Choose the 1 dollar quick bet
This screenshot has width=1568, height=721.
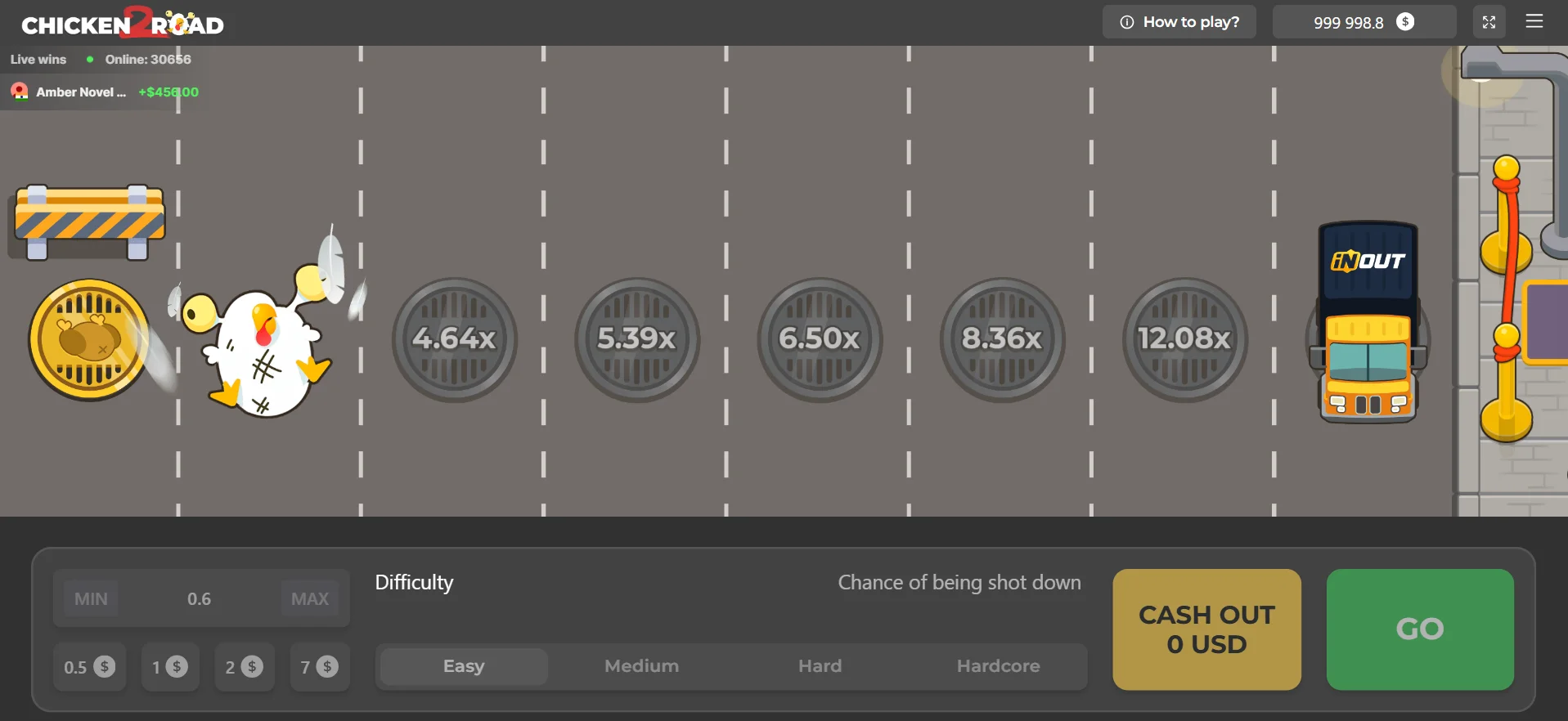170,667
